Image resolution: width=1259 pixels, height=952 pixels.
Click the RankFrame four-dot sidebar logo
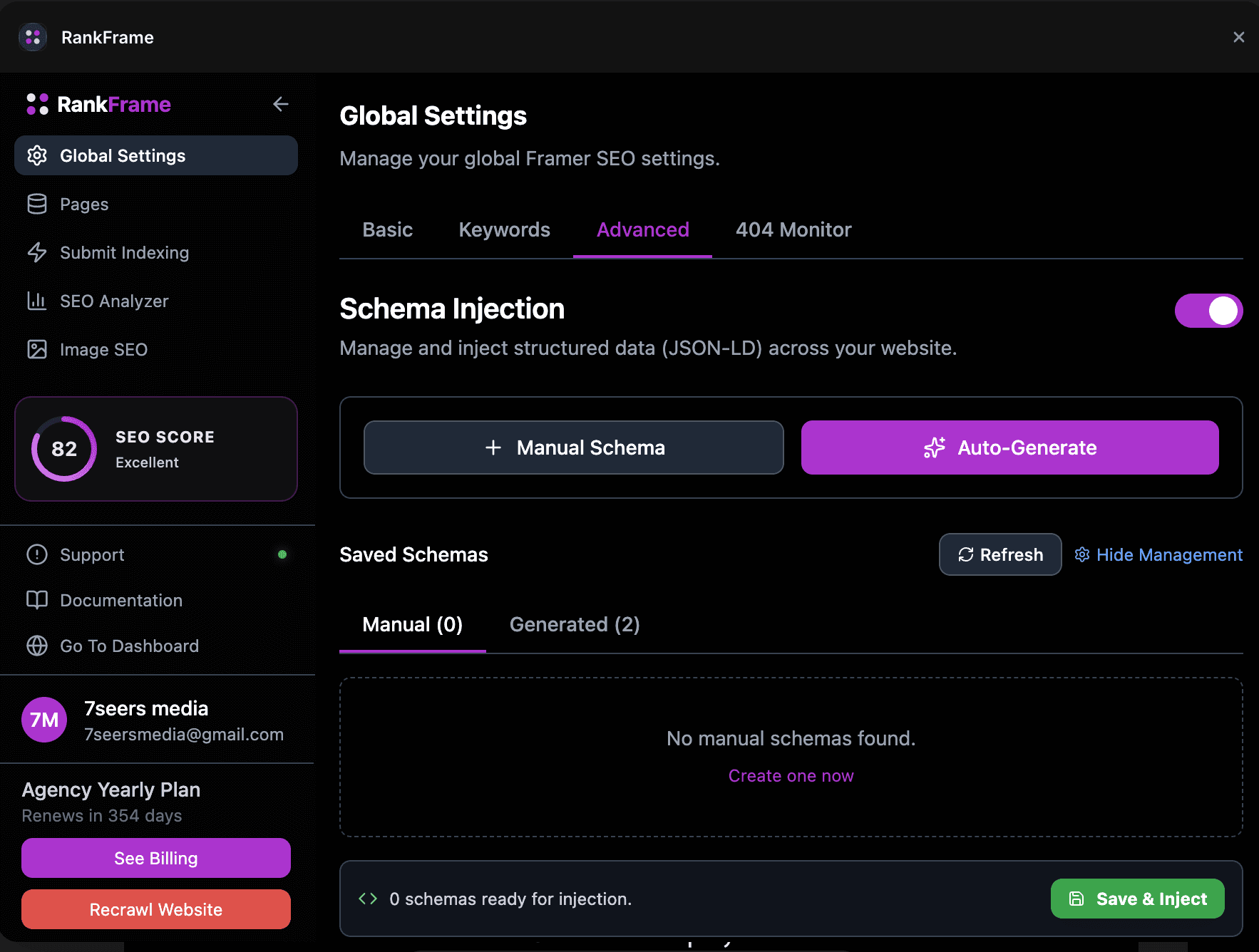click(37, 104)
